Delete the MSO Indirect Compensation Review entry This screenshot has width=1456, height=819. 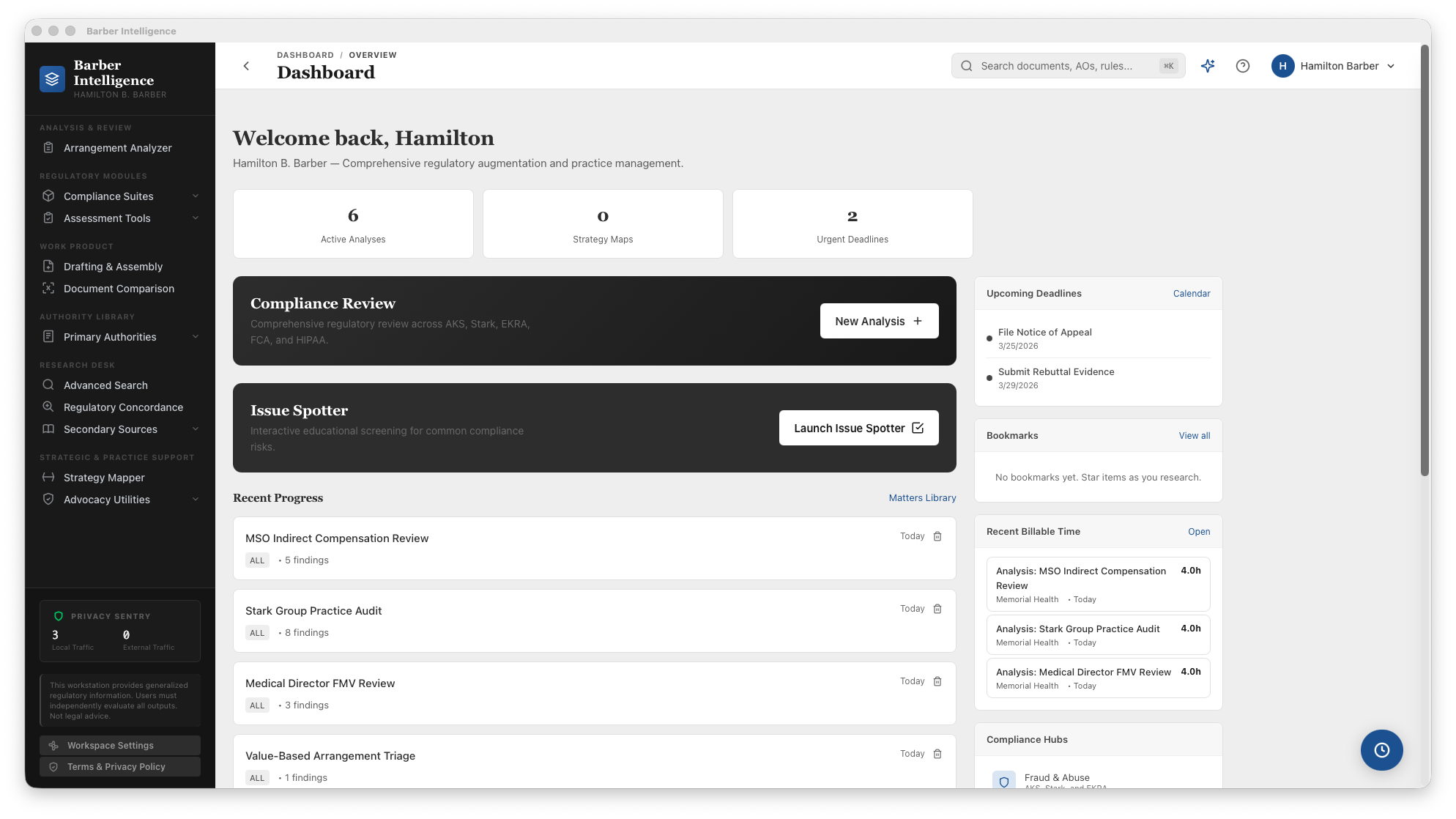pos(937,536)
